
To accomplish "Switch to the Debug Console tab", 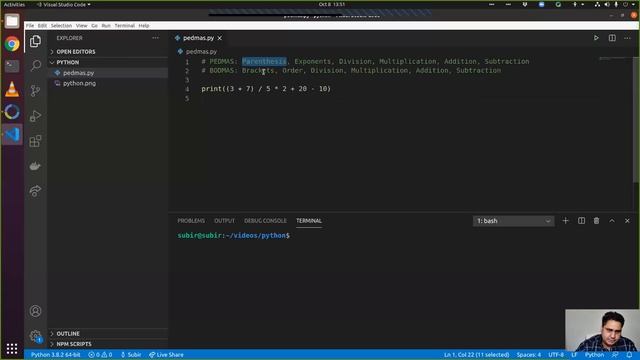I will [265, 221].
